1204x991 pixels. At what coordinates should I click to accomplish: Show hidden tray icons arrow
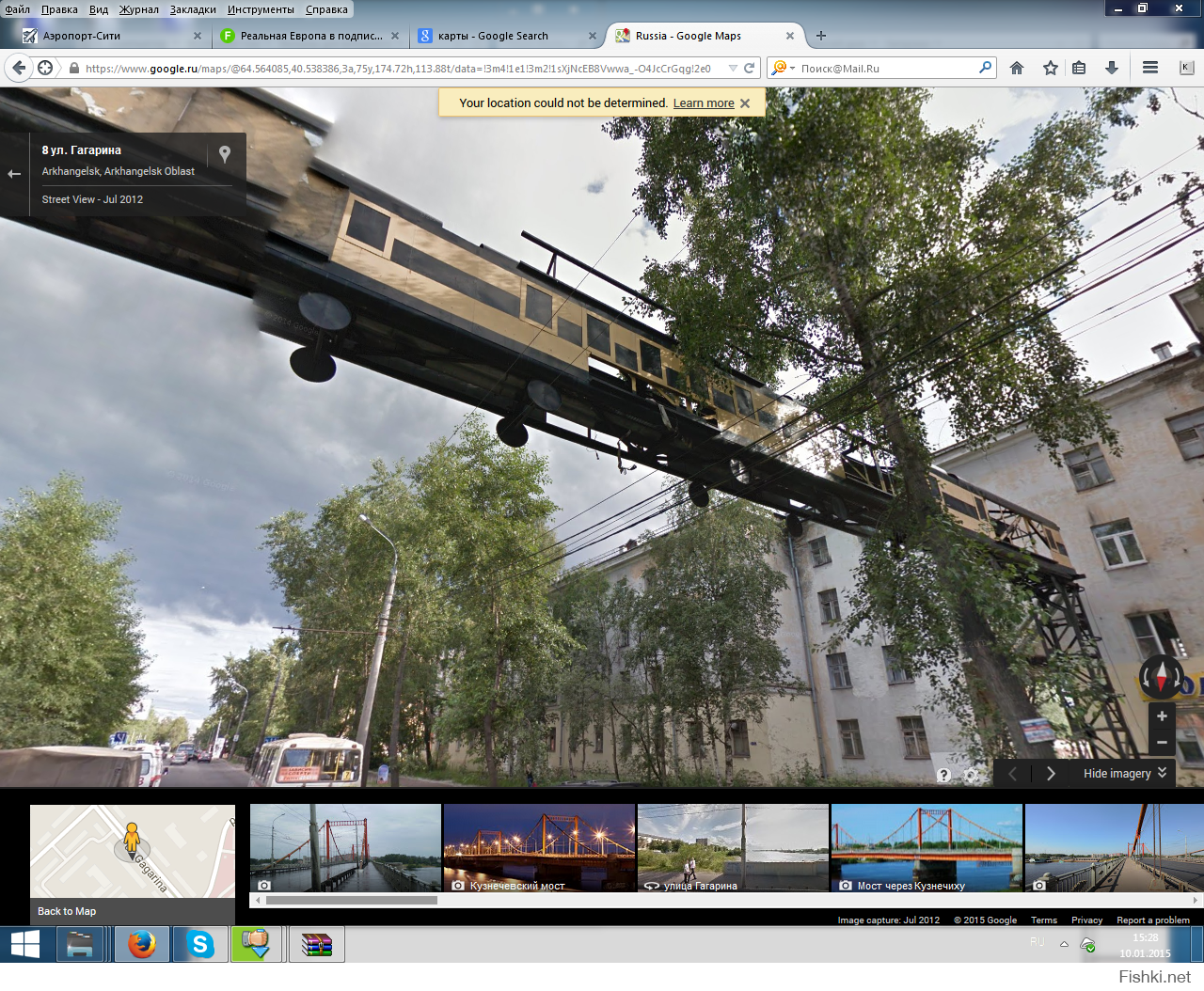[1064, 943]
